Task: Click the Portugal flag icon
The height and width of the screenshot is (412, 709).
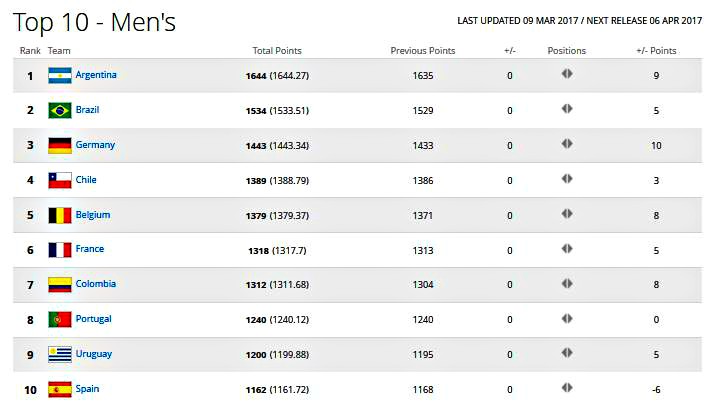Action: (60, 320)
